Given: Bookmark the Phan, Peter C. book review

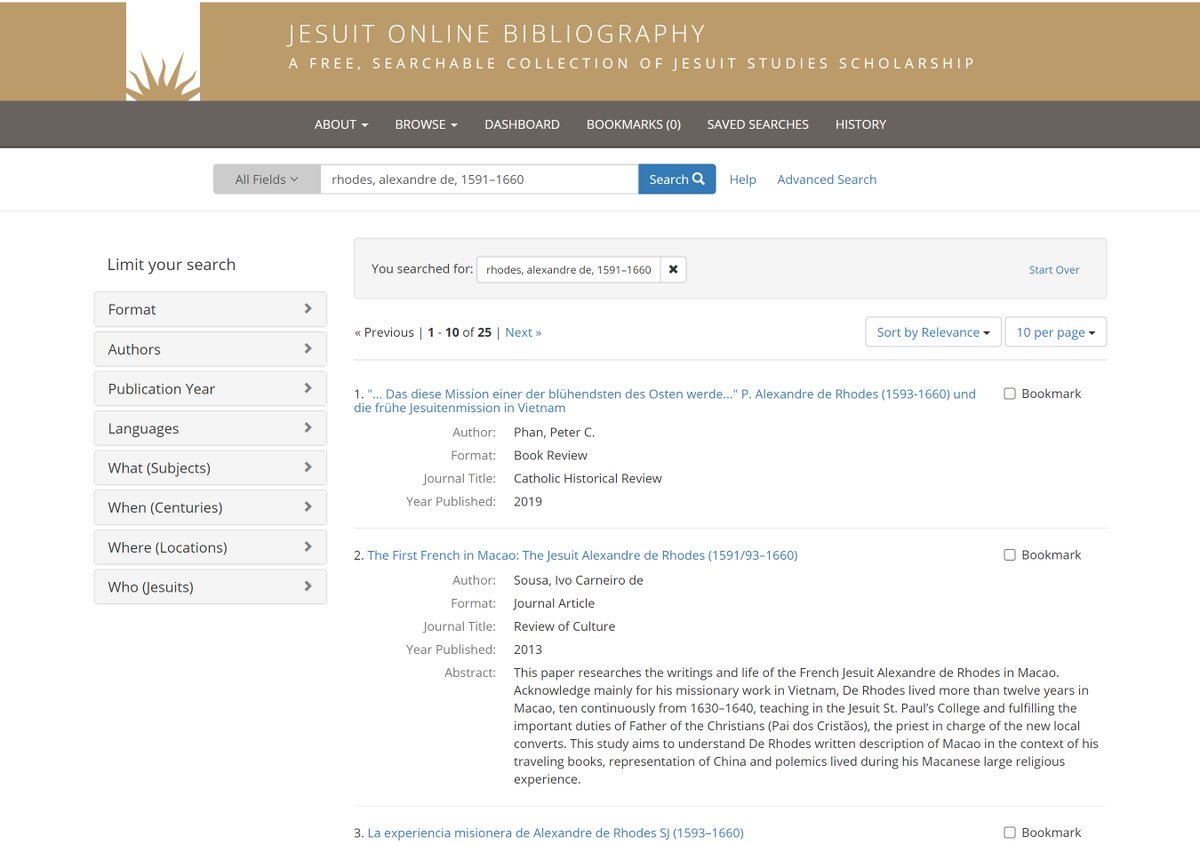Looking at the screenshot, I should [x=1010, y=393].
